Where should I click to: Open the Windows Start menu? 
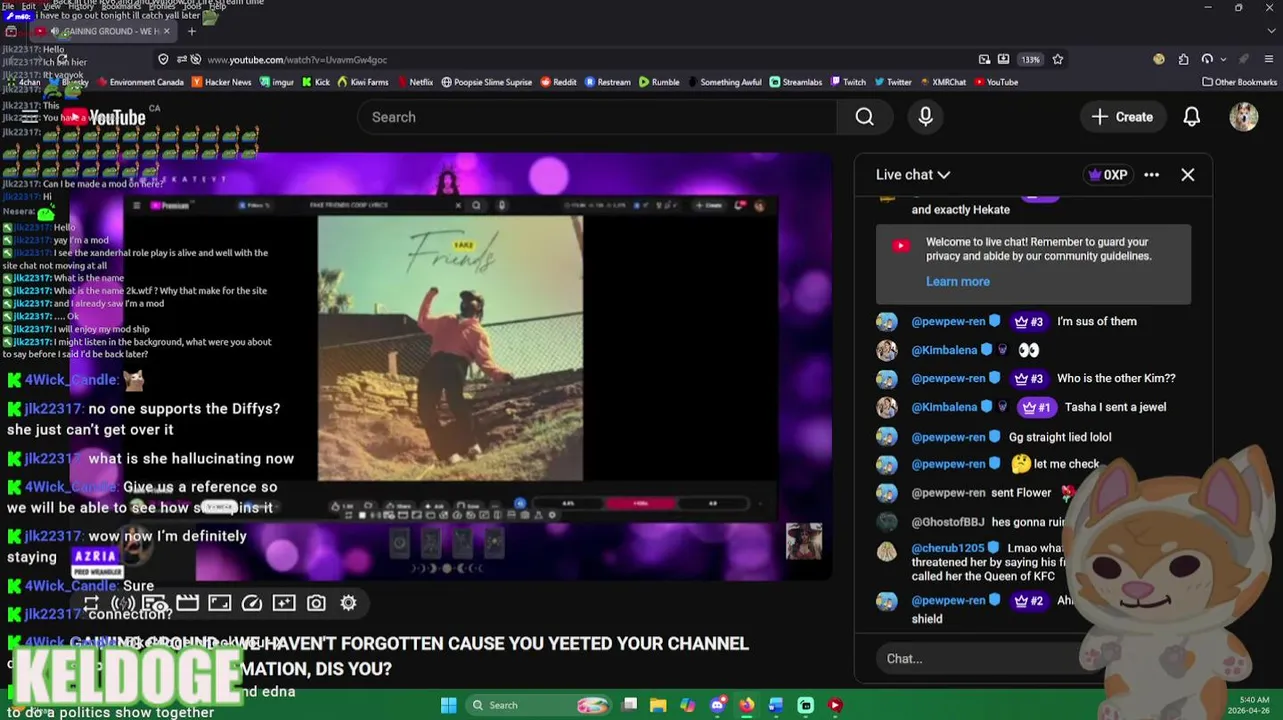pos(448,705)
